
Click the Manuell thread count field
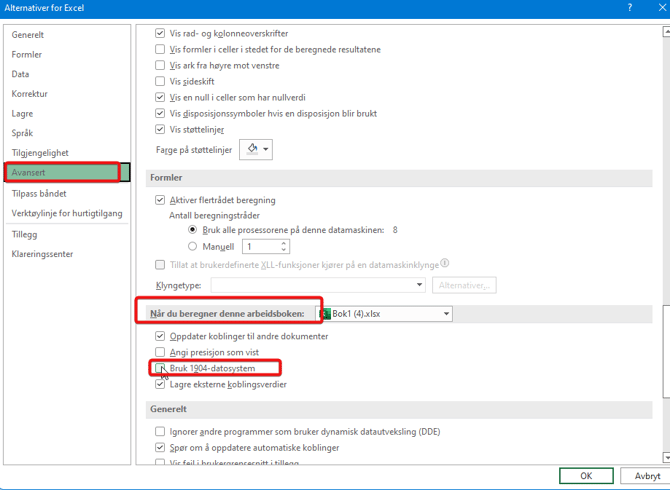(262, 246)
